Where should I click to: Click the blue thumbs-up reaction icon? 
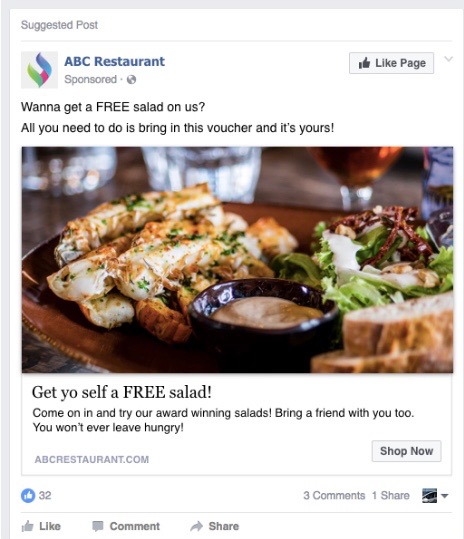click(28, 495)
